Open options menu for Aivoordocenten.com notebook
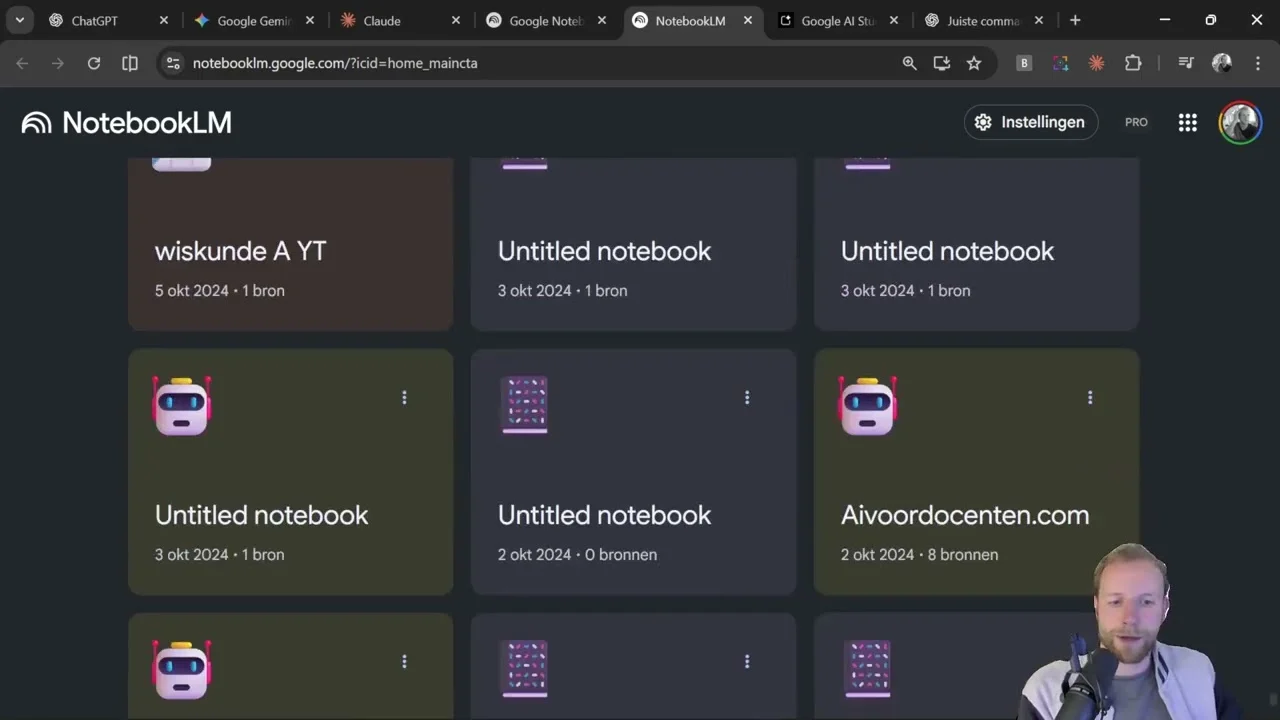The width and height of the screenshot is (1280, 720). pos(1089,398)
